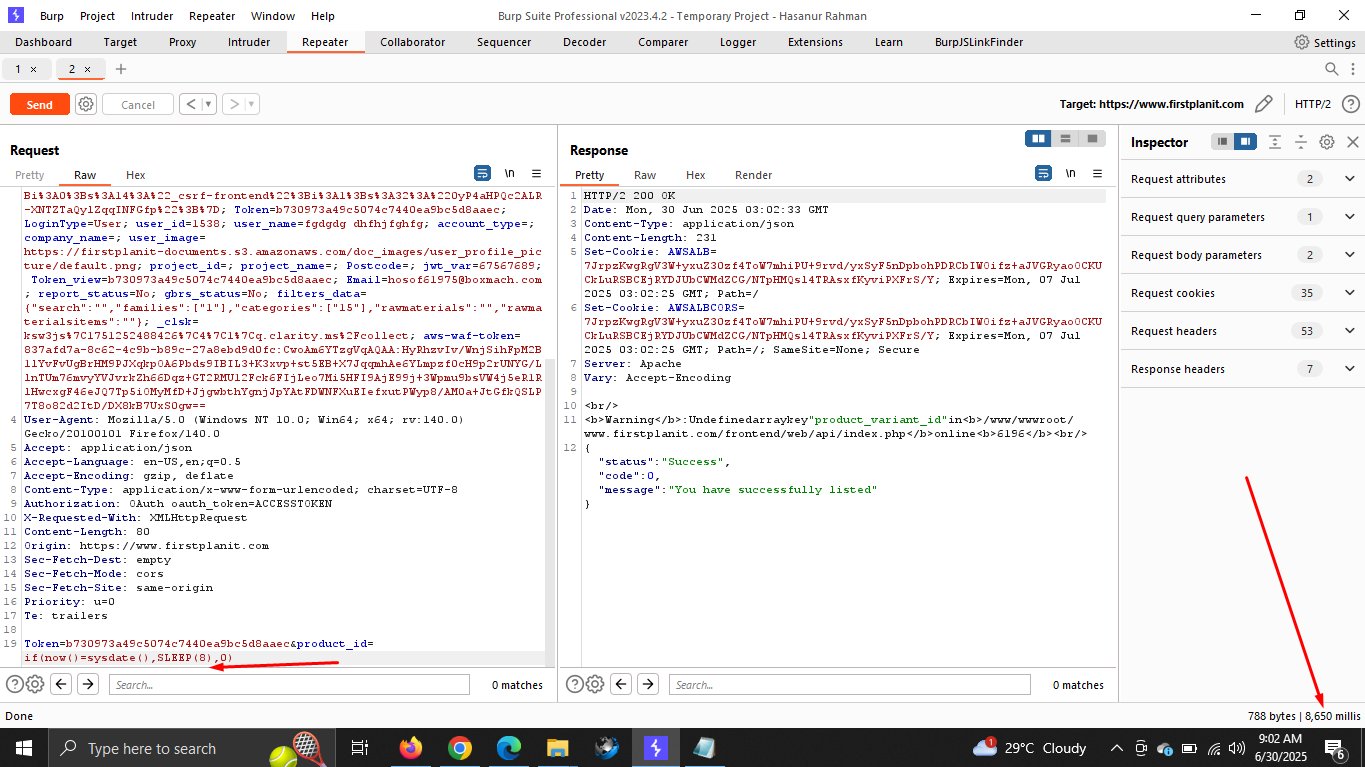Open Inspector settings gear icon
Screen dimensions: 1365x767
point(1327,142)
